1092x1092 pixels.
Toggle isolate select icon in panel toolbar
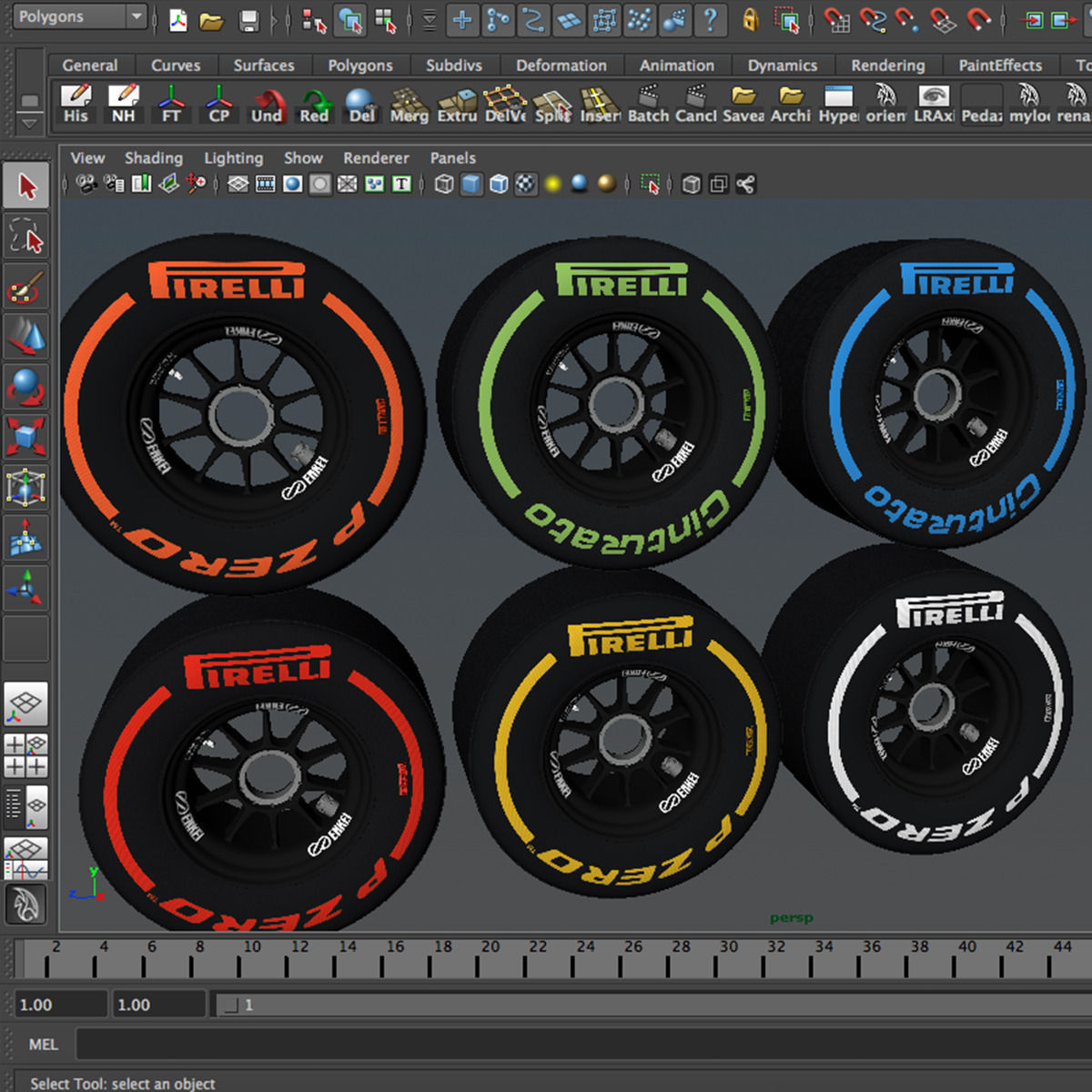(650, 185)
